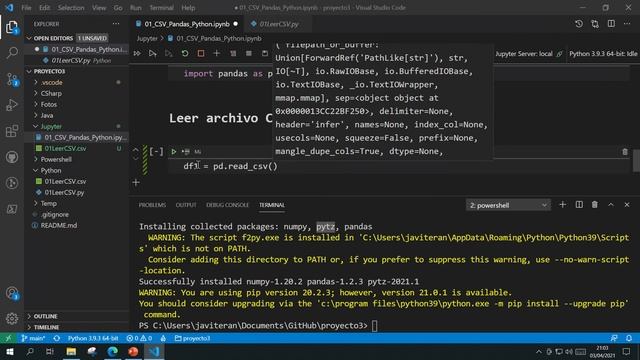Expand the .vscode folder
Viewport: 640px width, 360px height.
tap(51, 82)
